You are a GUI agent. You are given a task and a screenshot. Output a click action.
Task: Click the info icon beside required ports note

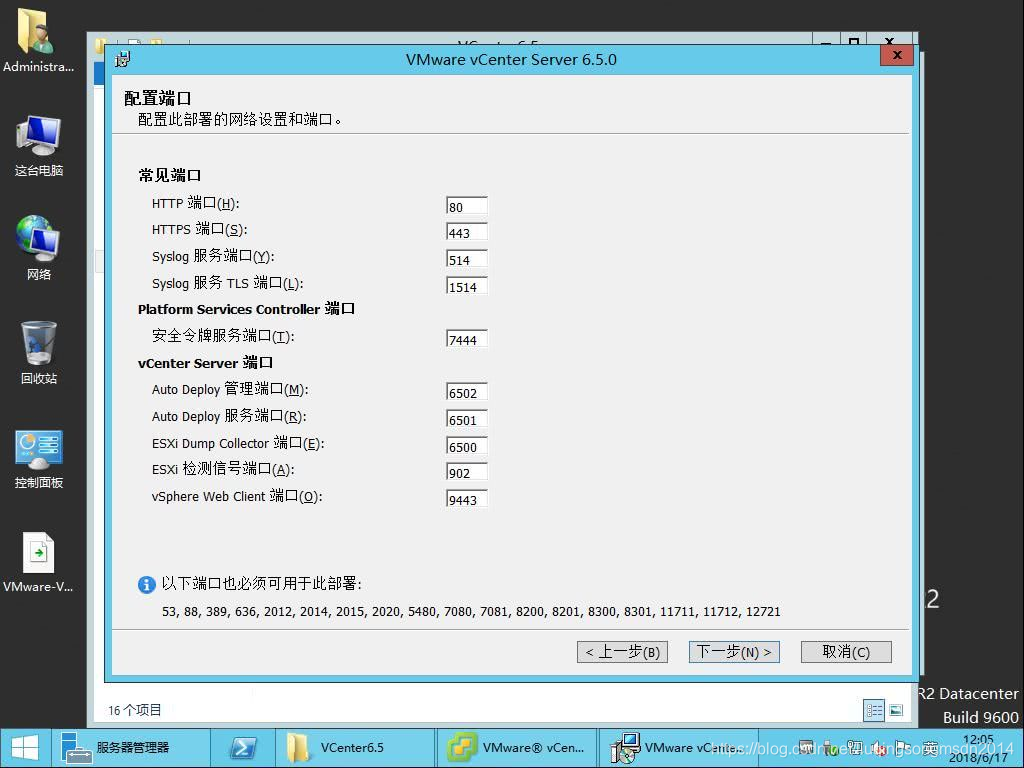tap(146, 584)
